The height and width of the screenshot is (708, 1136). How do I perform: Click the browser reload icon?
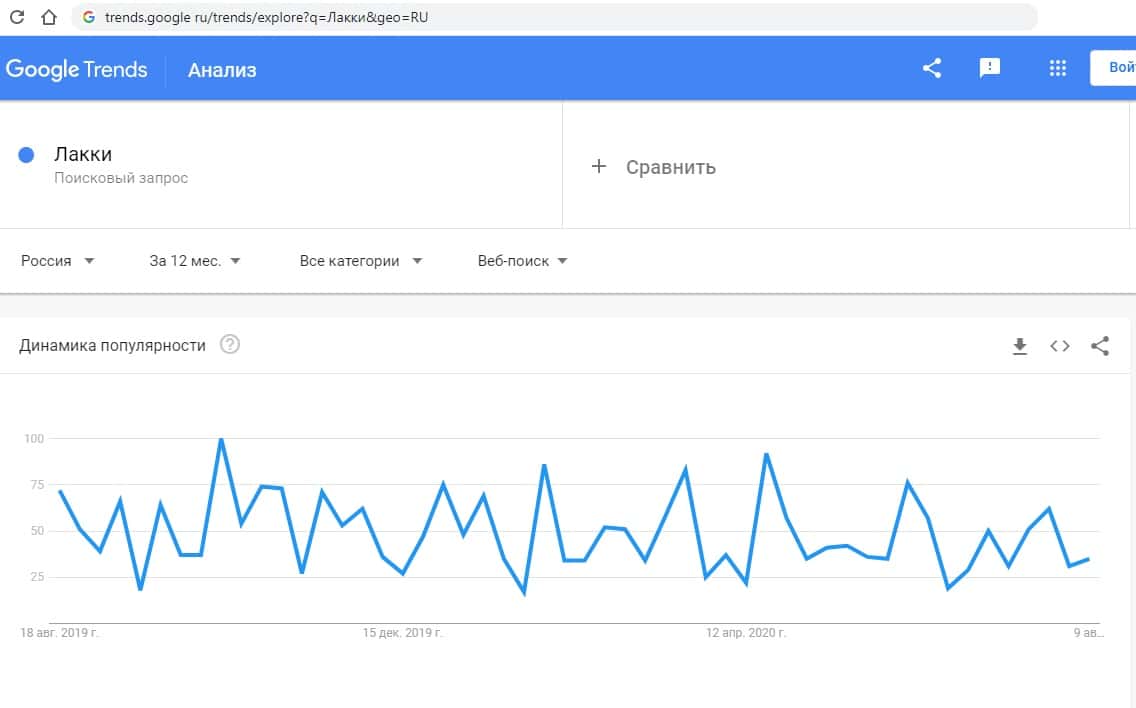point(17,17)
